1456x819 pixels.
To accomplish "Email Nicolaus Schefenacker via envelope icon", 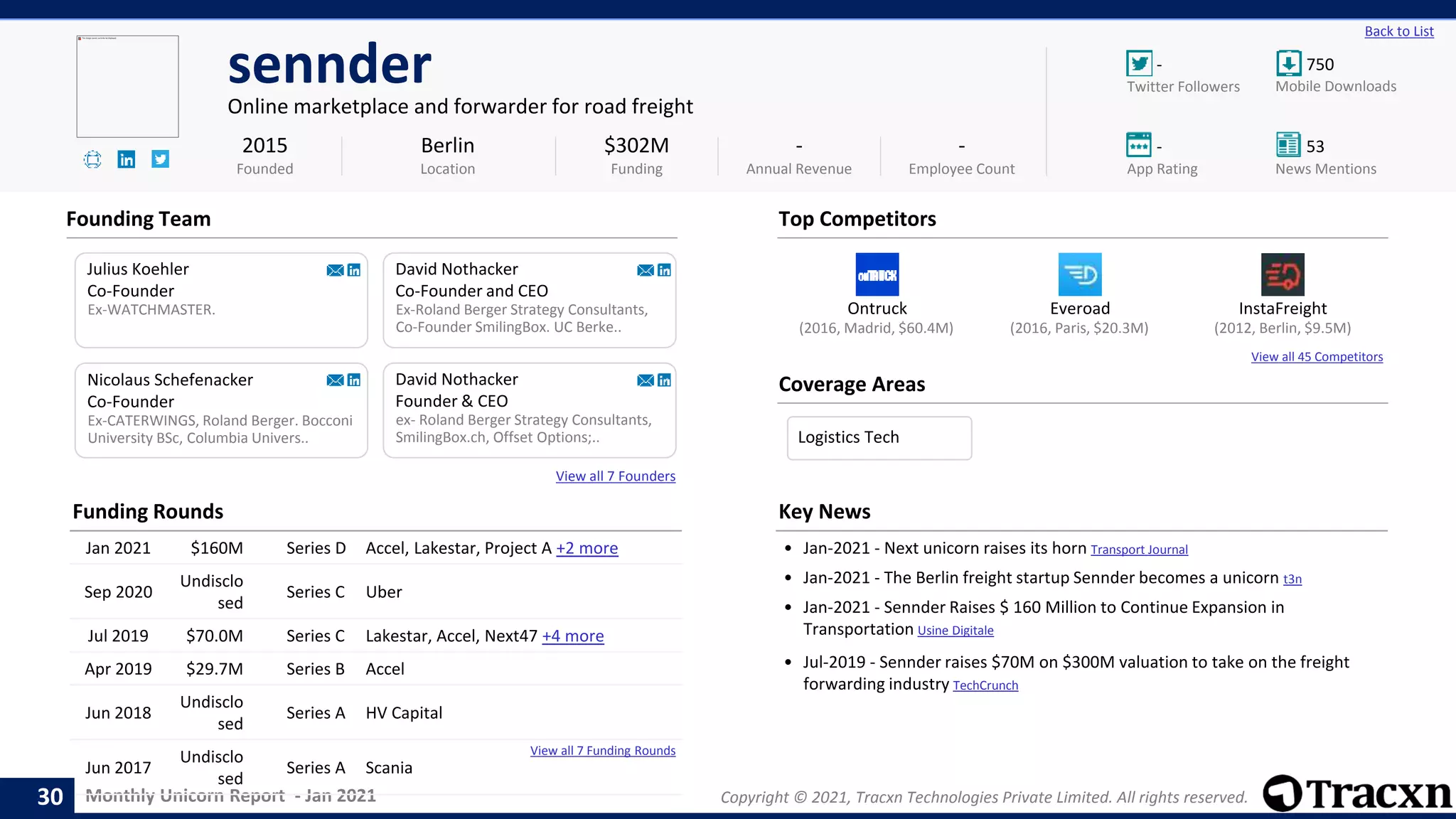I will 335,380.
